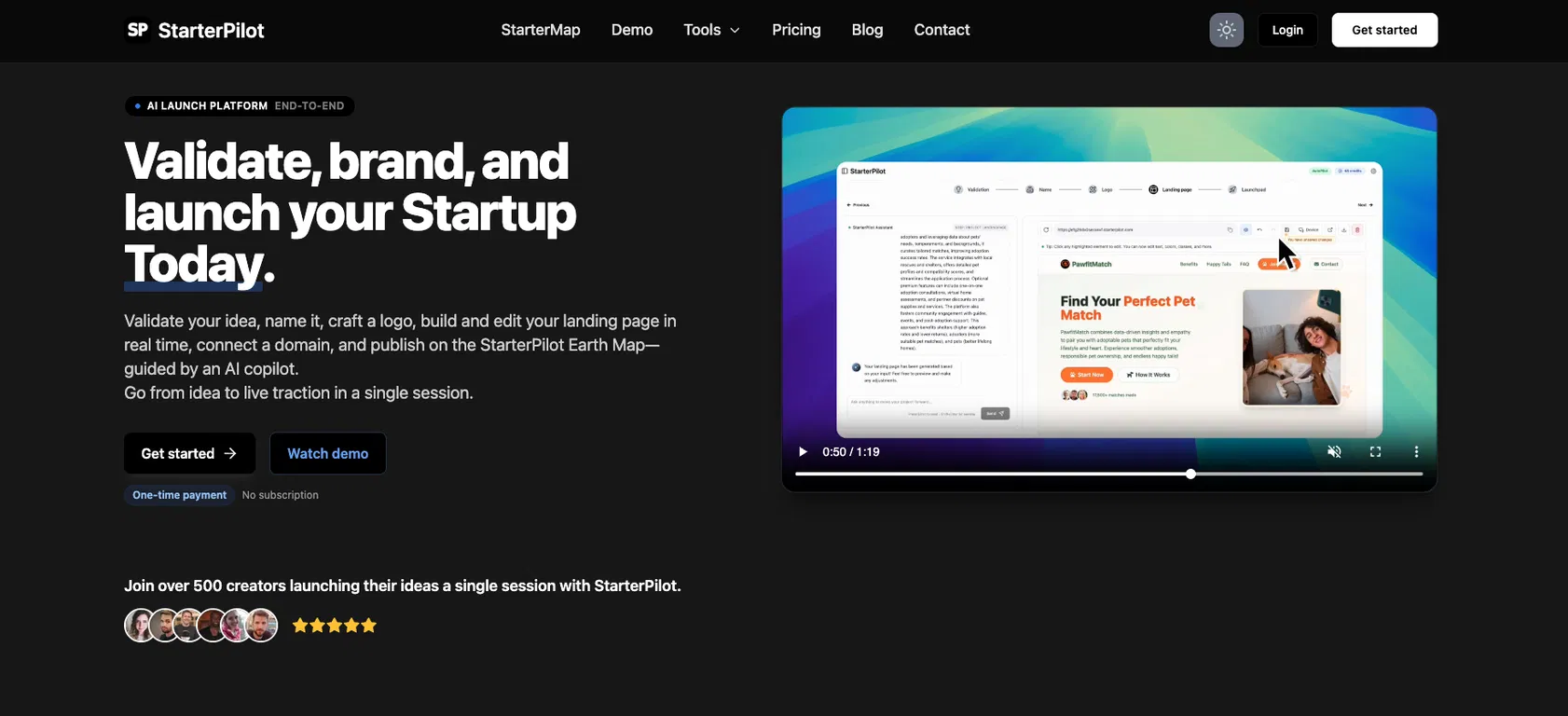Visit the Blog page

[867, 30]
